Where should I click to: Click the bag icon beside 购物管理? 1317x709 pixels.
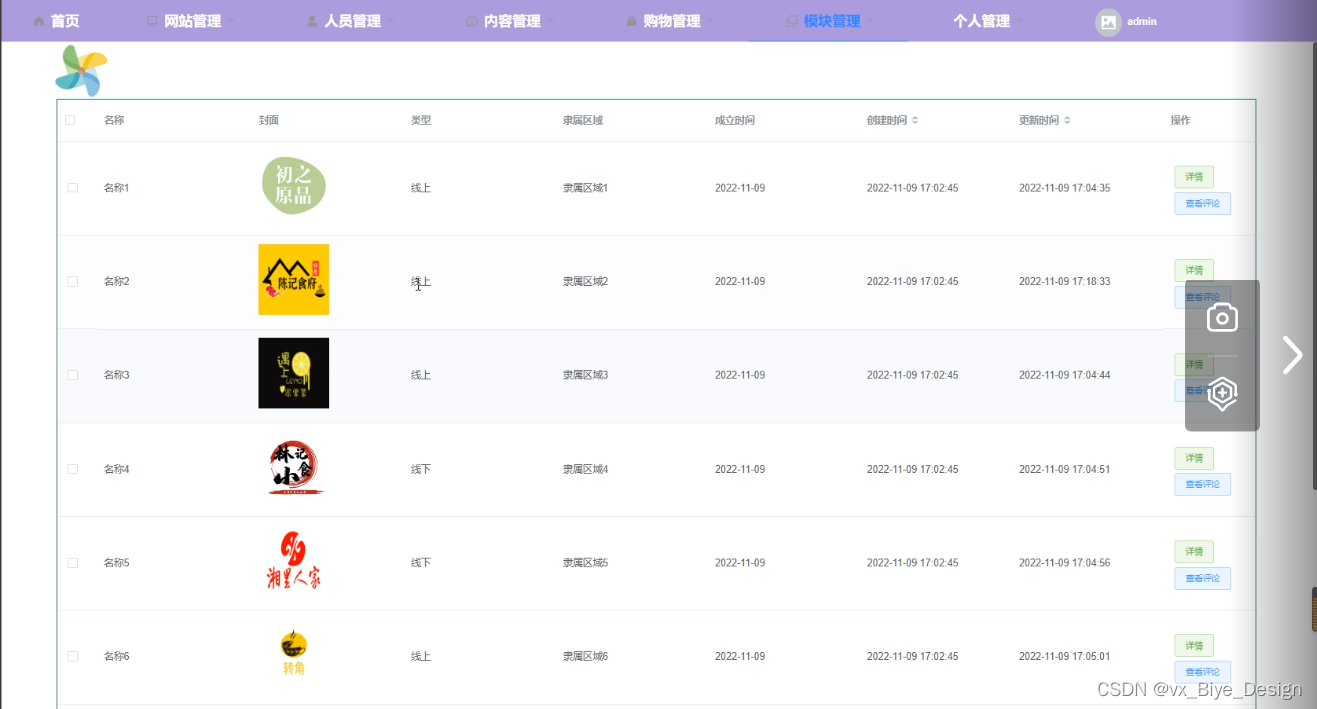(x=632, y=21)
